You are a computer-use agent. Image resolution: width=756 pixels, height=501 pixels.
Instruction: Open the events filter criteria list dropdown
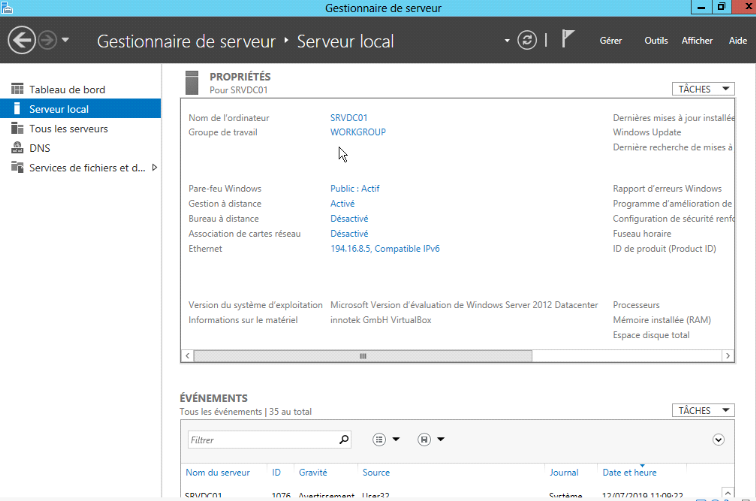386,439
